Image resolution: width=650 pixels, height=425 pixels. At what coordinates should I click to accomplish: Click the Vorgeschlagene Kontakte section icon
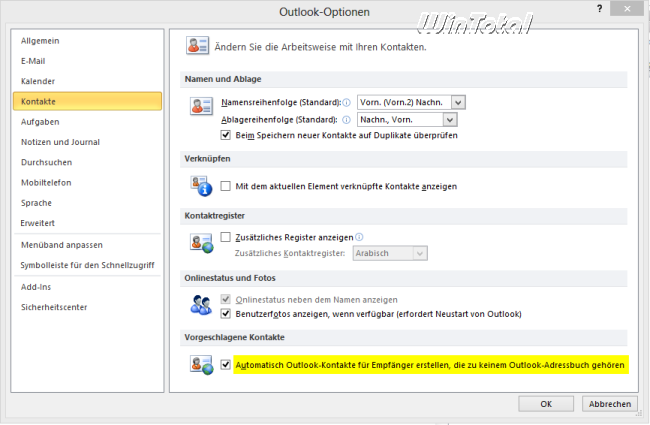pyautogui.click(x=201, y=365)
